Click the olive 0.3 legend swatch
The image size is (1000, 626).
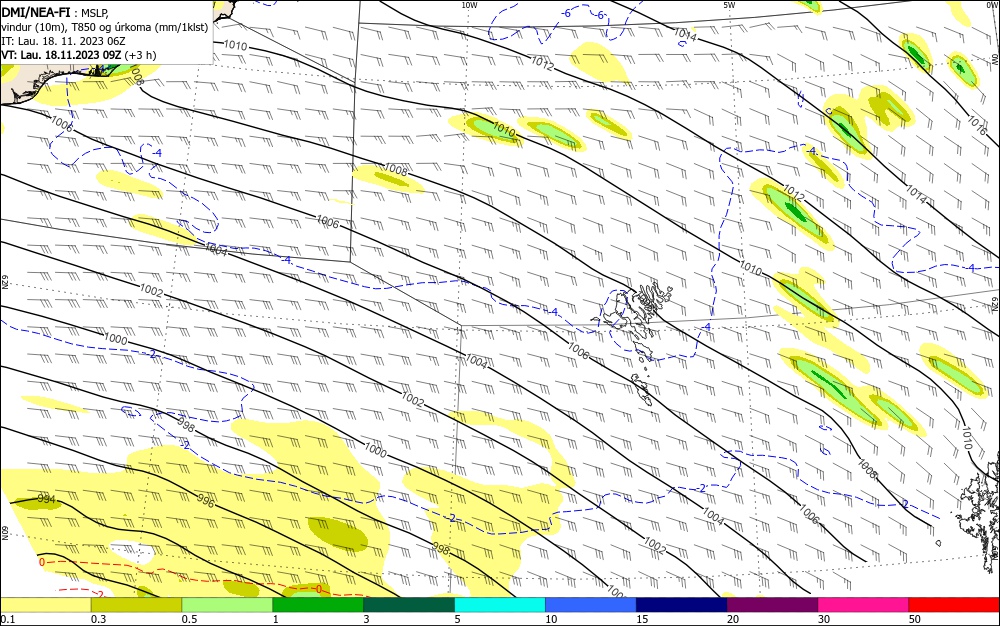coord(136,605)
